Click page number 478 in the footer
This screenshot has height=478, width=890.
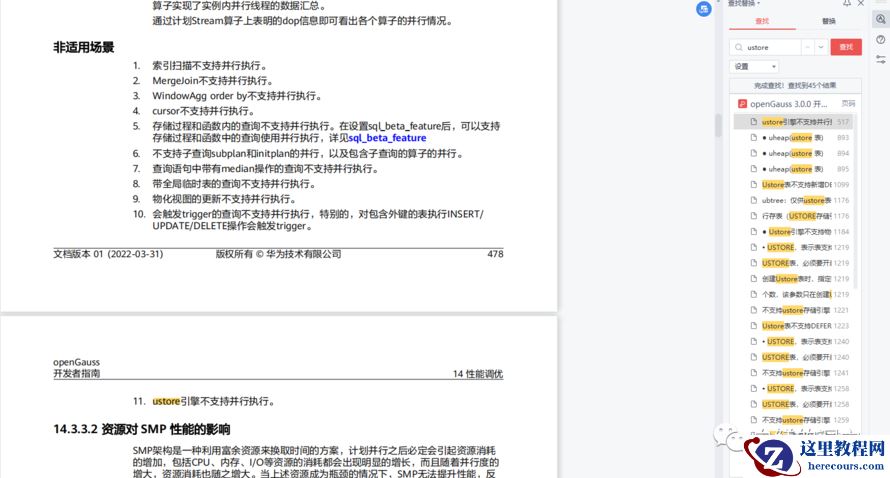pos(495,254)
